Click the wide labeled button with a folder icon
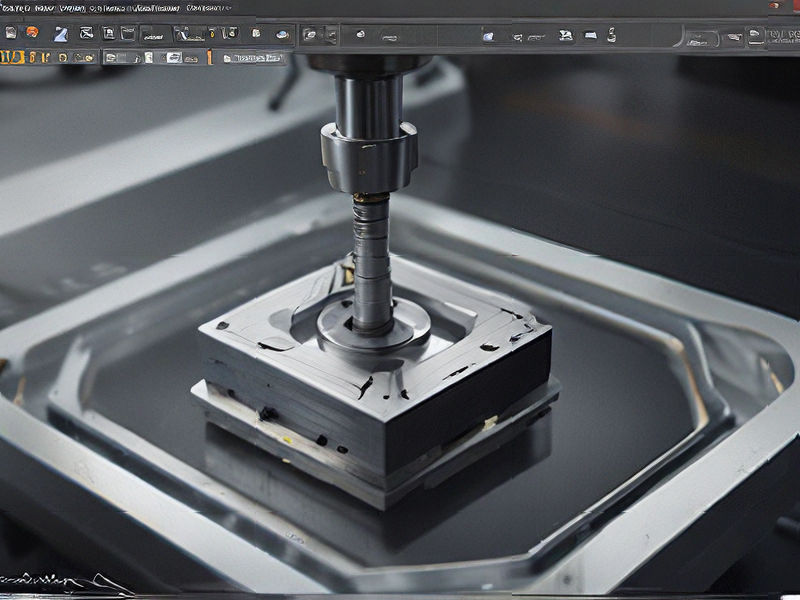Viewport: 800px width, 600px height. coord(253,58)
